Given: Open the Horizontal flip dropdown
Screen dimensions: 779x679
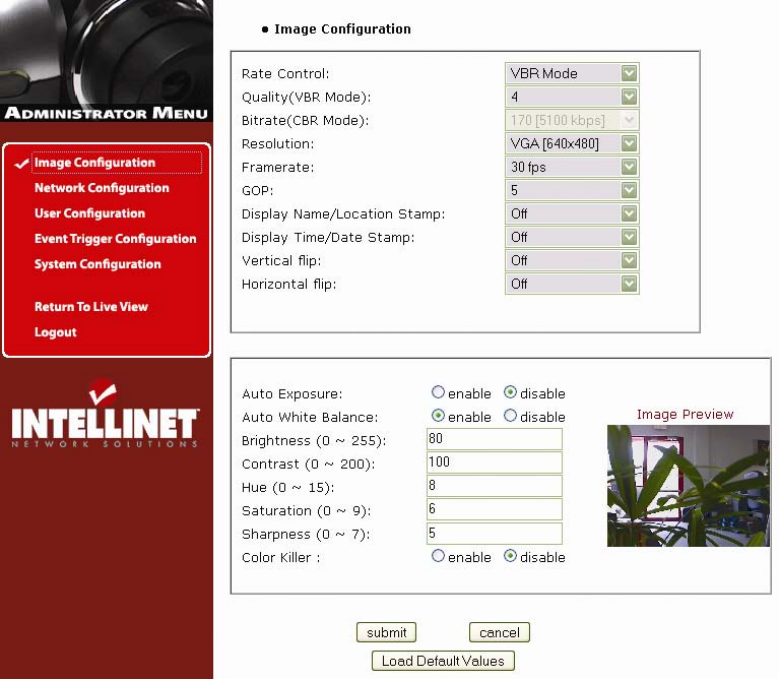Looking at the screenshot, I should click(572, 284).
